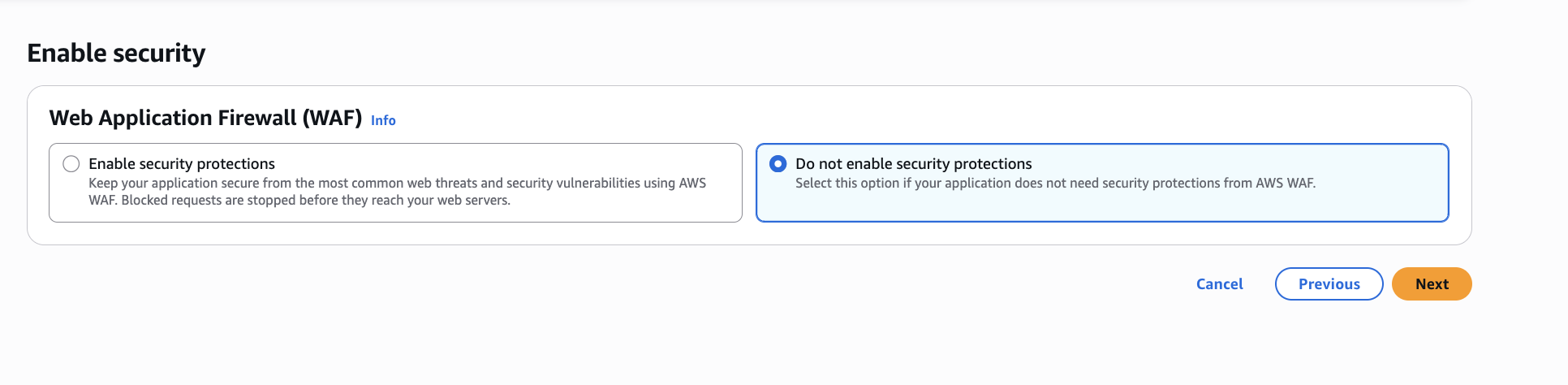Screen dimensions: 1568x385
Task: Select Do not enable security protections radio
Action: [778, 164]
